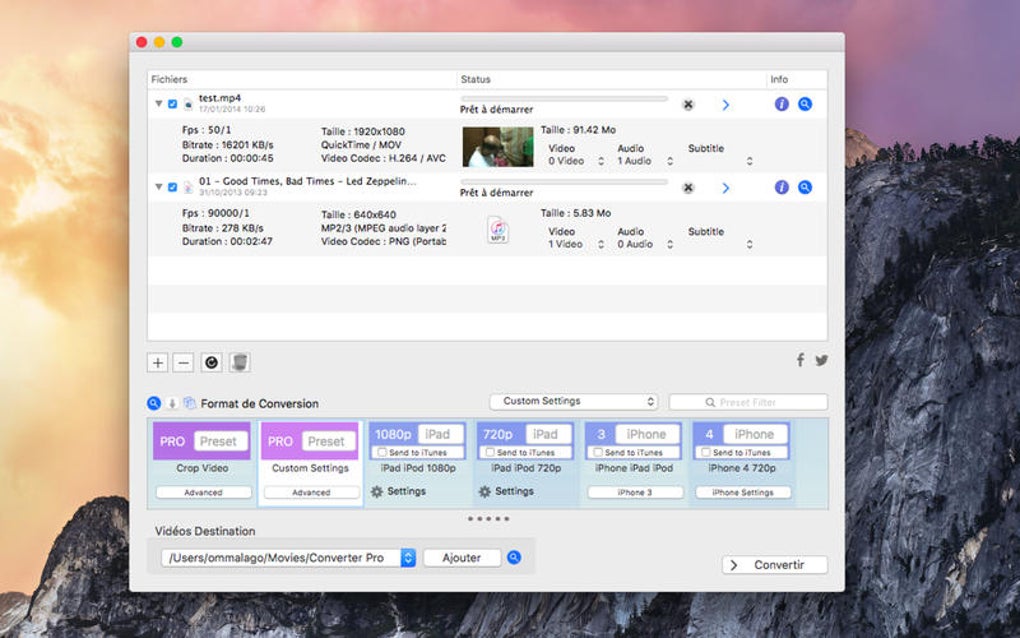The width and height of the screenshot is (1020, 638).
Task: Remove the selected file with the minus icon
Action: (183, 362)
